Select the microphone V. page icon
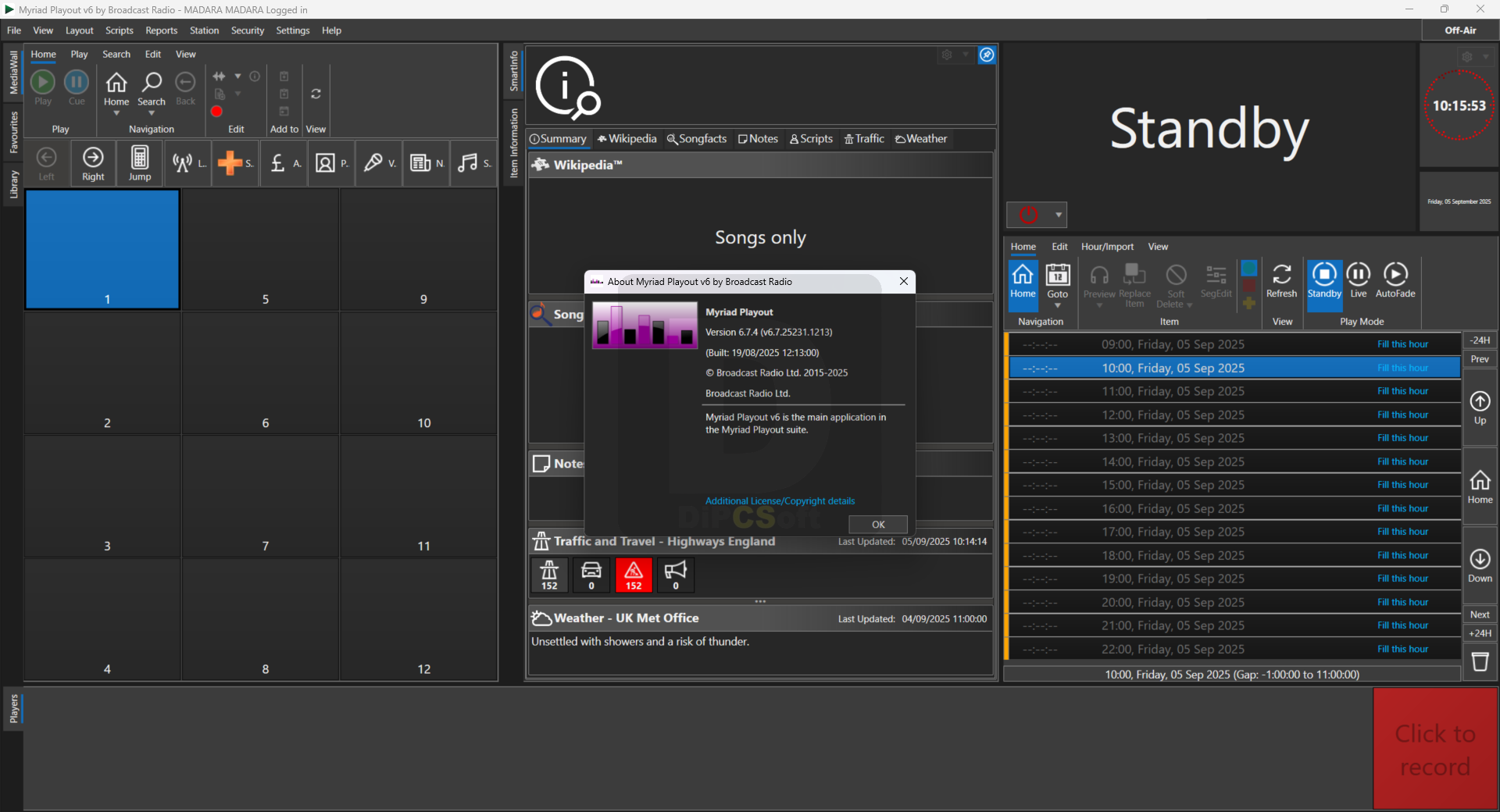1500x812 pixels. (379, 163)
